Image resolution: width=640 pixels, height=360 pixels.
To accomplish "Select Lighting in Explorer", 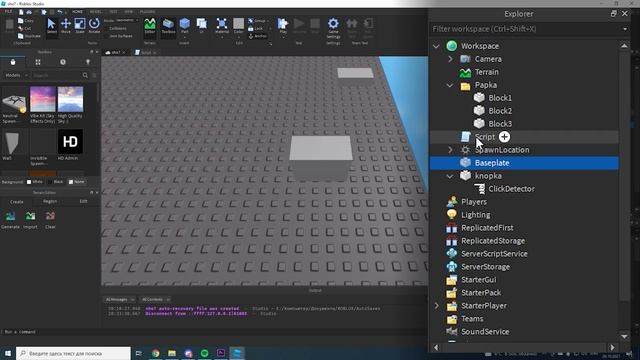I will click(x=476, y=215).
